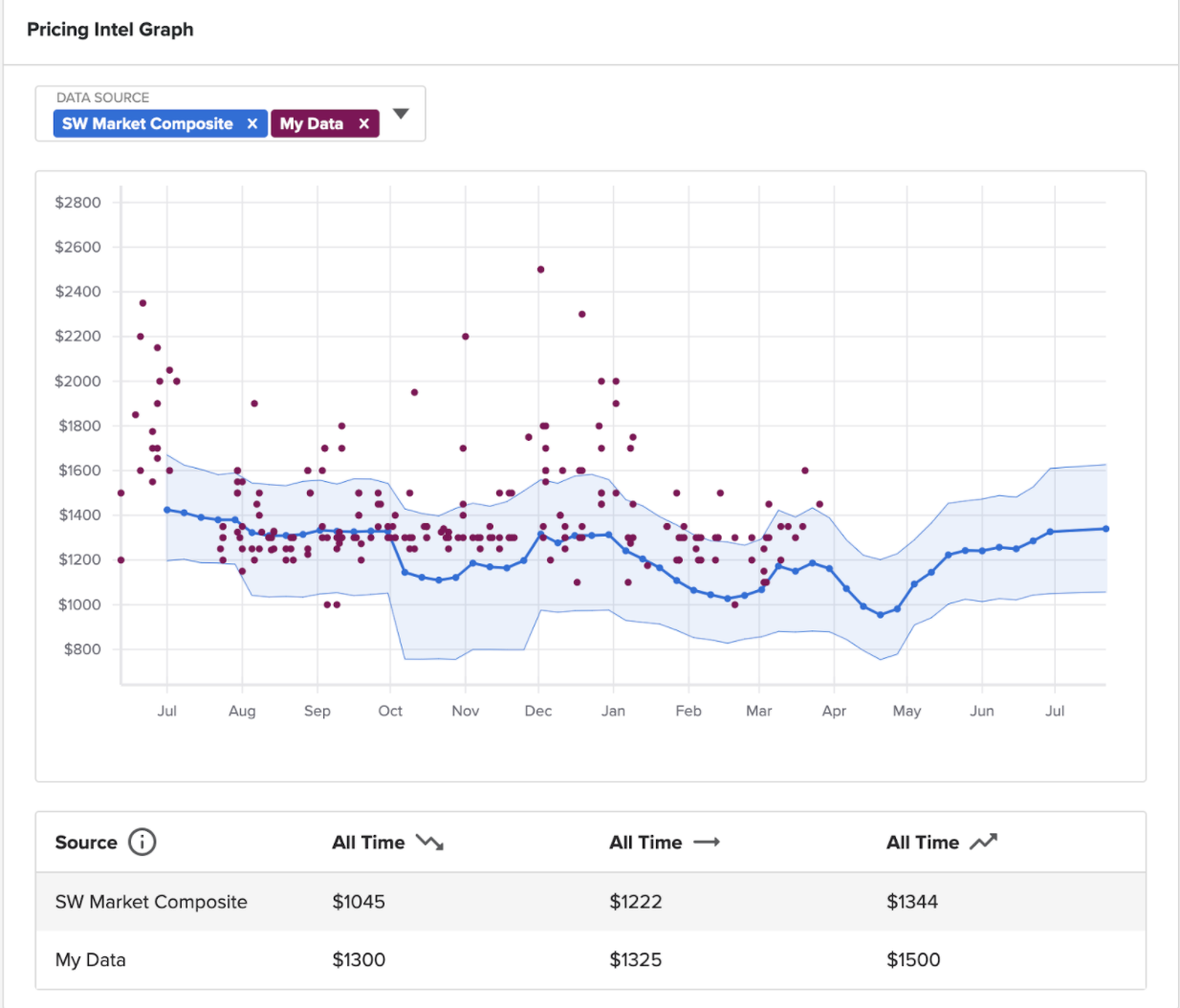Select the My Data table row
1180x1008 pixels.
pos(591,960)
